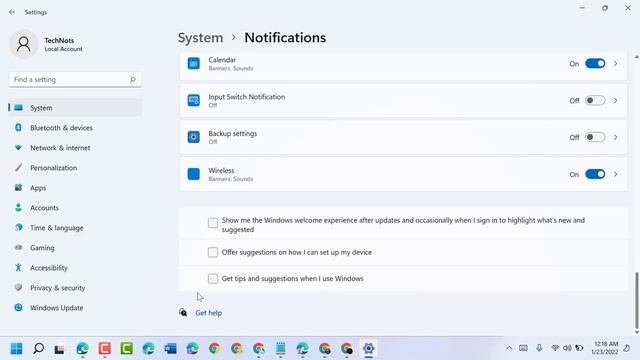
Task: Open Time & language settings
Action: click(x=75, y=228)
